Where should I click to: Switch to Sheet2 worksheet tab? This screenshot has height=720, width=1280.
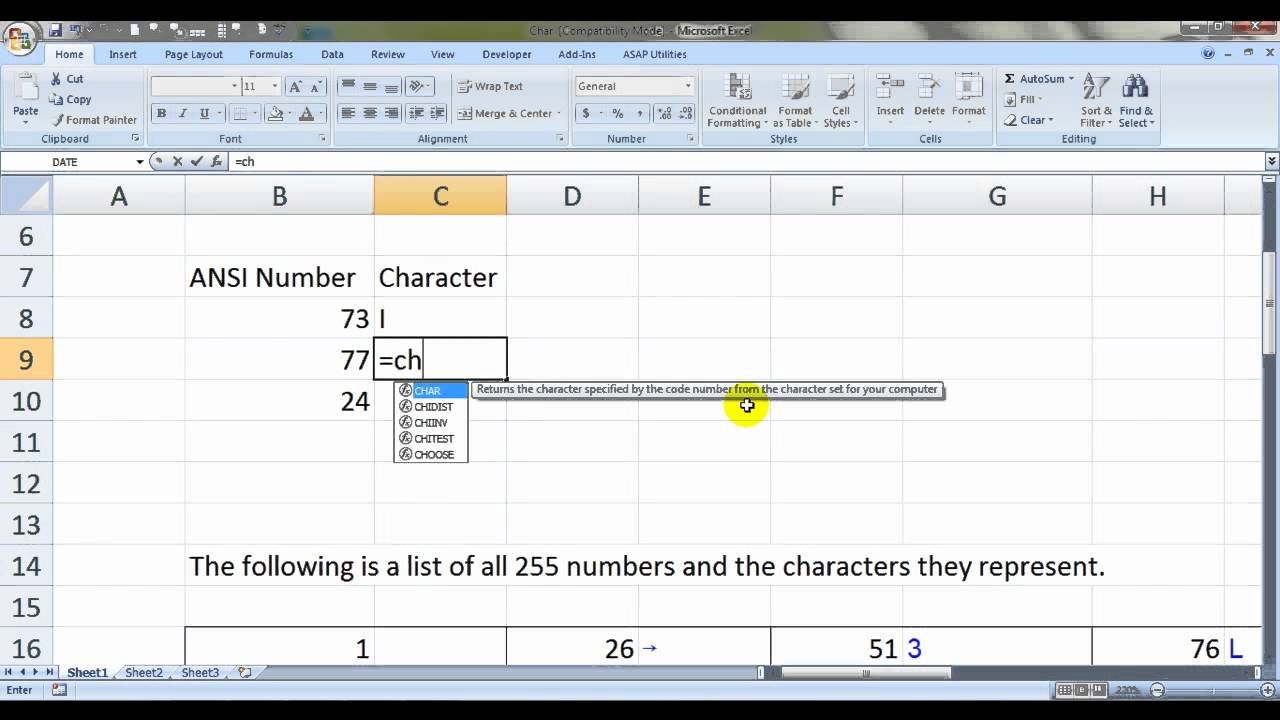(143, 673)
